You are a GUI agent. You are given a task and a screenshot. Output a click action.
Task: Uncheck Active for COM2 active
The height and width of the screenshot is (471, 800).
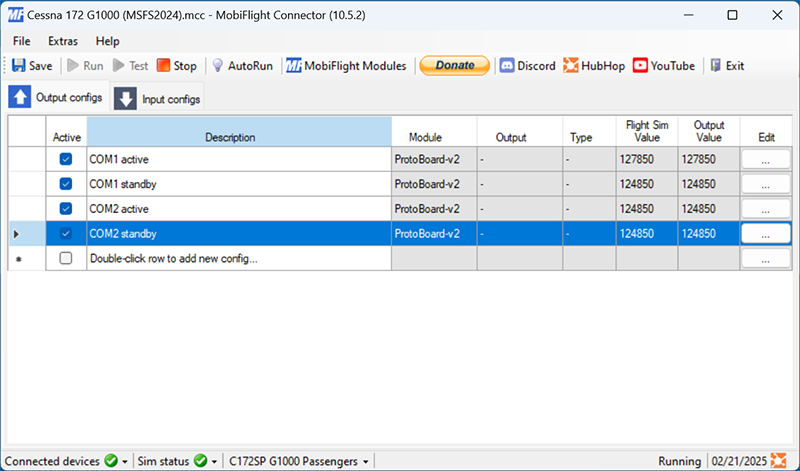[66, 208]
